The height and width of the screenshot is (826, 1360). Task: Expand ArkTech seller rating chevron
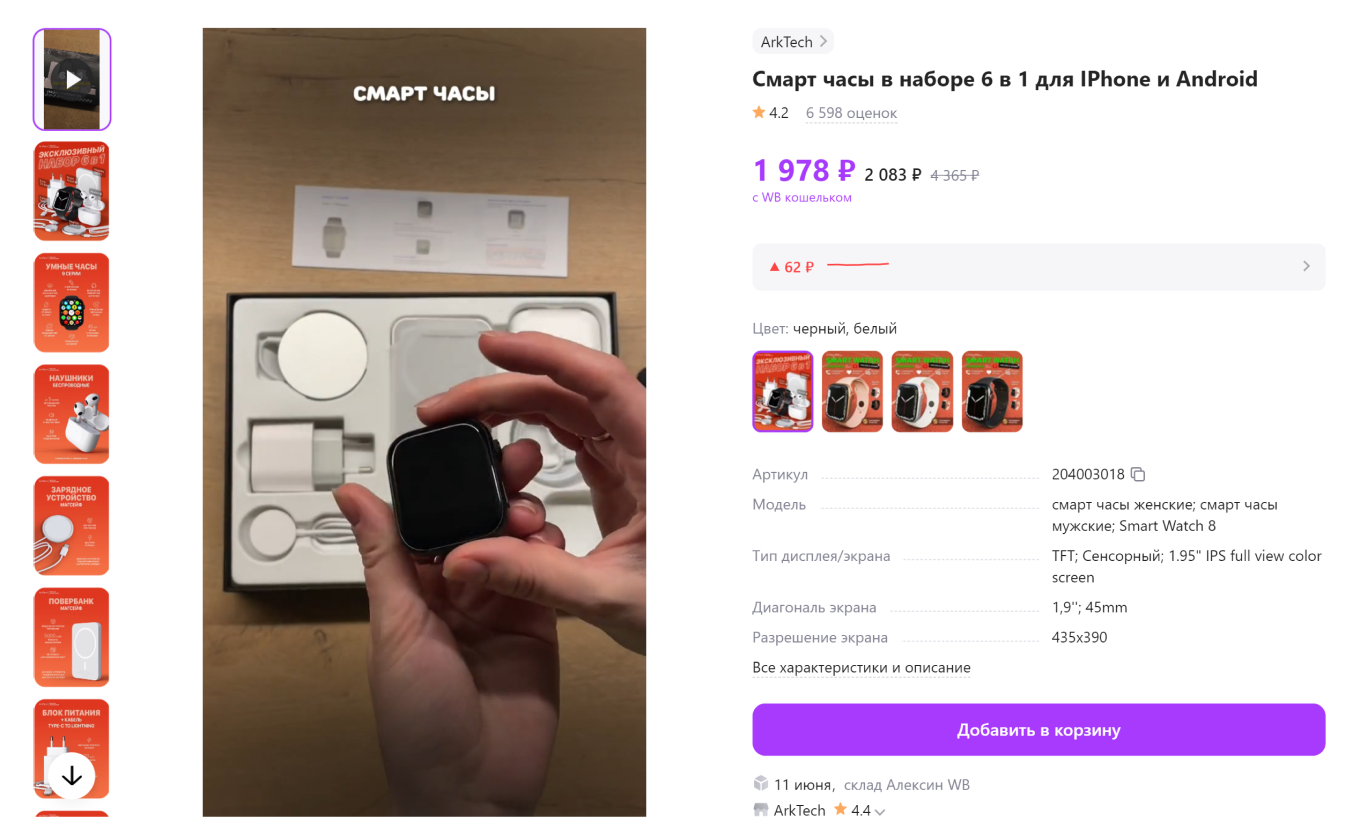point(880,812)
